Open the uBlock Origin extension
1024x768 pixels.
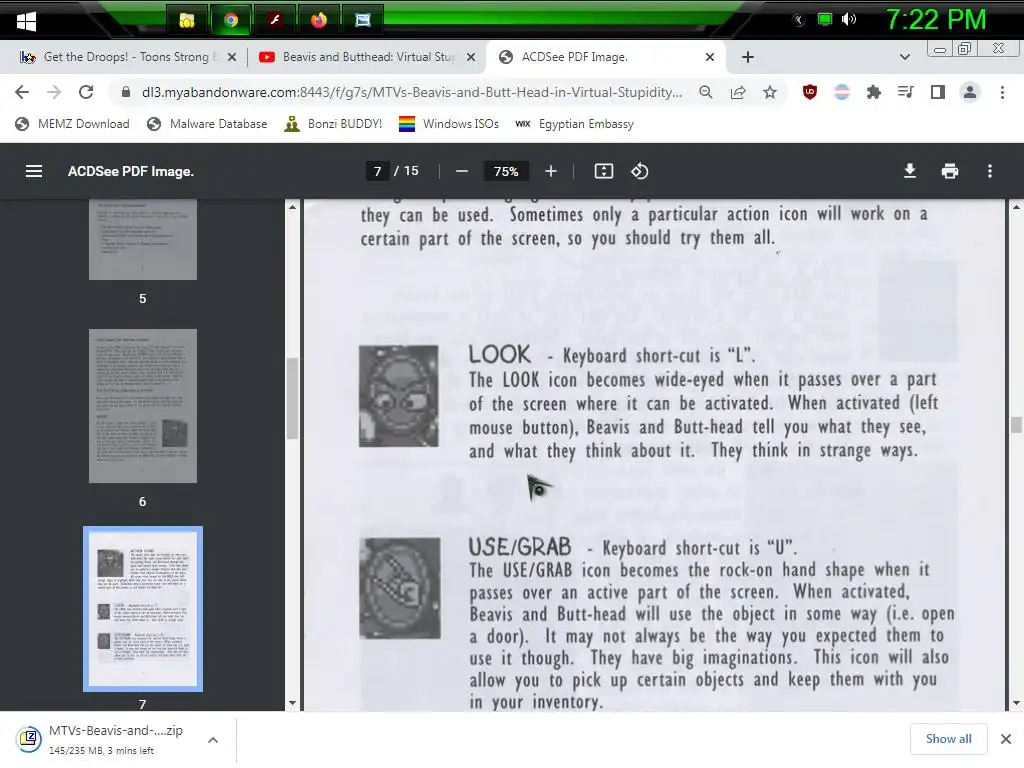810,92
